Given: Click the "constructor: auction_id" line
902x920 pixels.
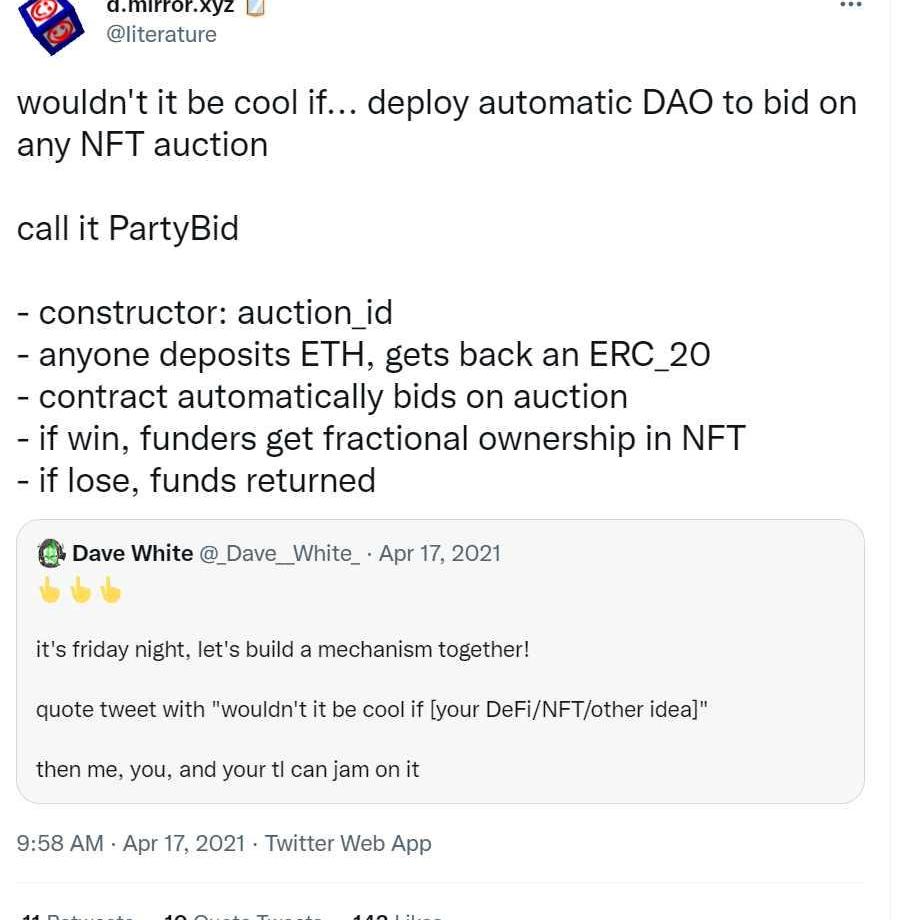Looking at the screenshot, I should point(205,313).
